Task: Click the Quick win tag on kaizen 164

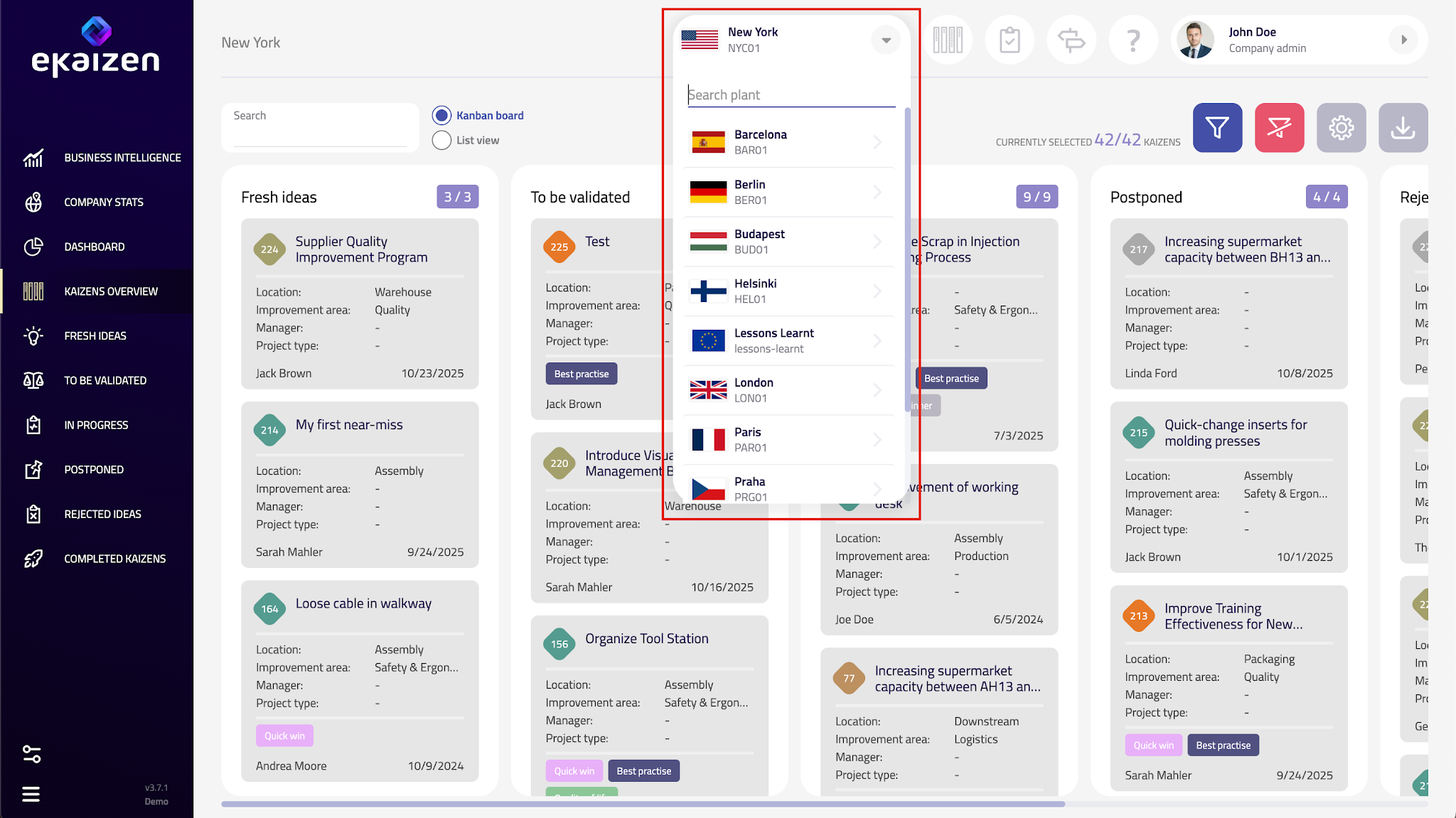Action: click(284, 736)
